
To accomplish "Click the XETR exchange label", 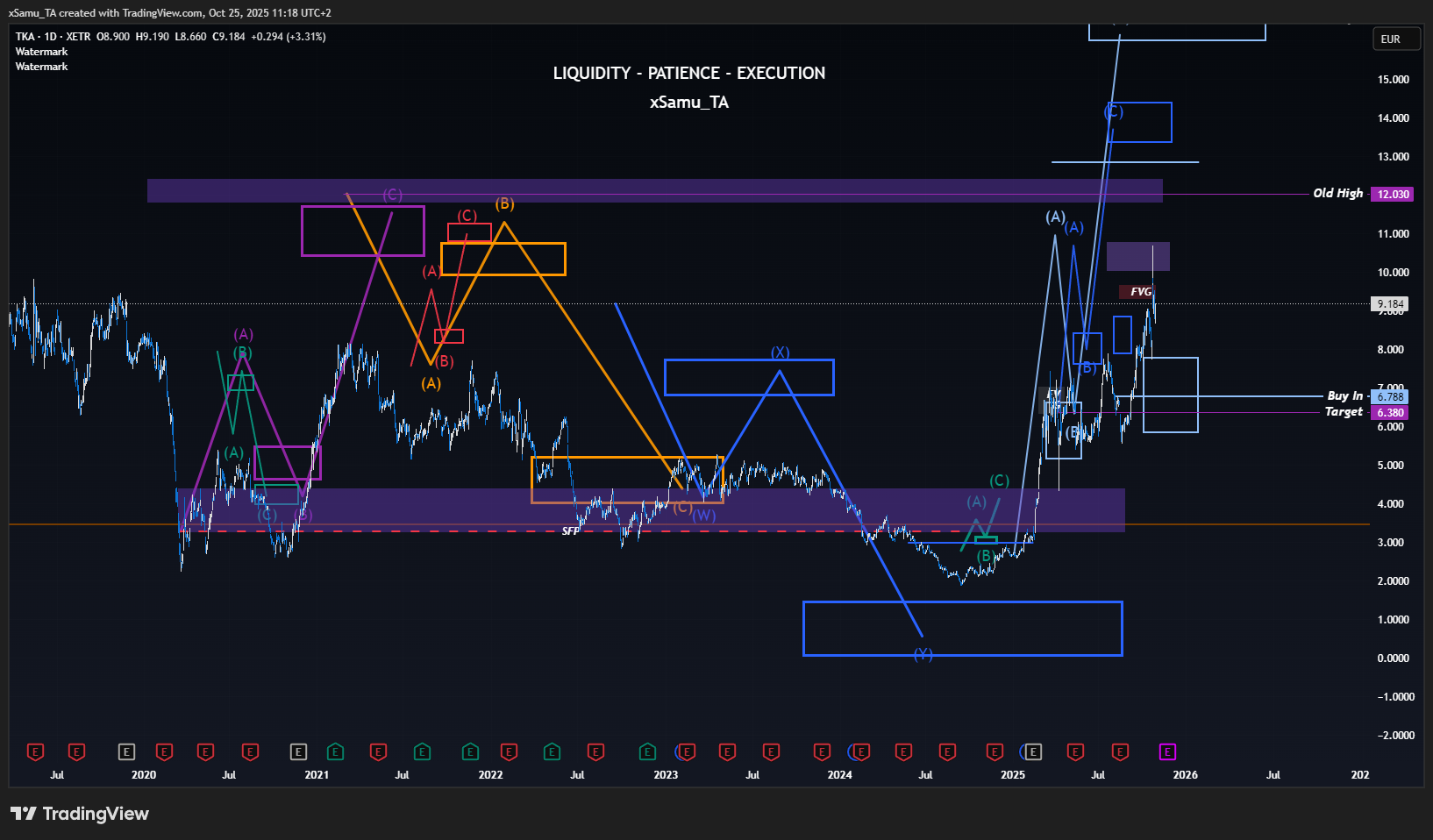I will 78,37.
